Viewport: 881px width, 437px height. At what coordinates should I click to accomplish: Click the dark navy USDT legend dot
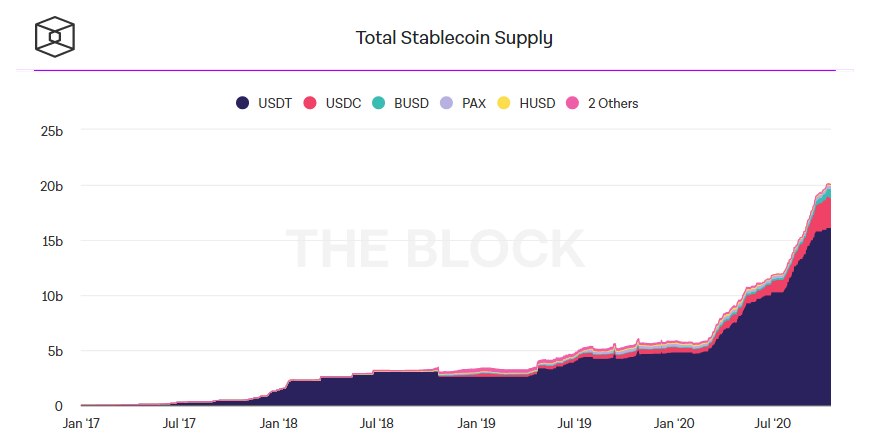pyautogui.click(x=243, y=103)
